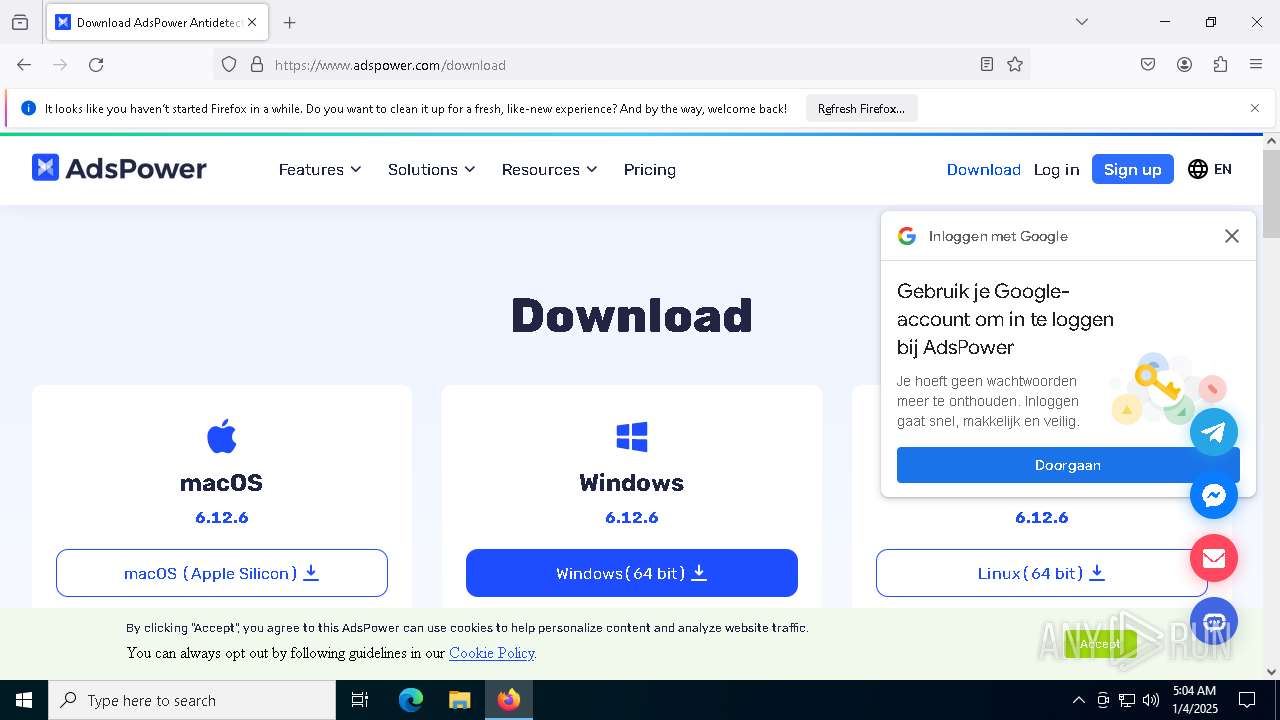This screenshot has height=720, width=1280.
Task: Open the EN language selector
Action: 1210,169
